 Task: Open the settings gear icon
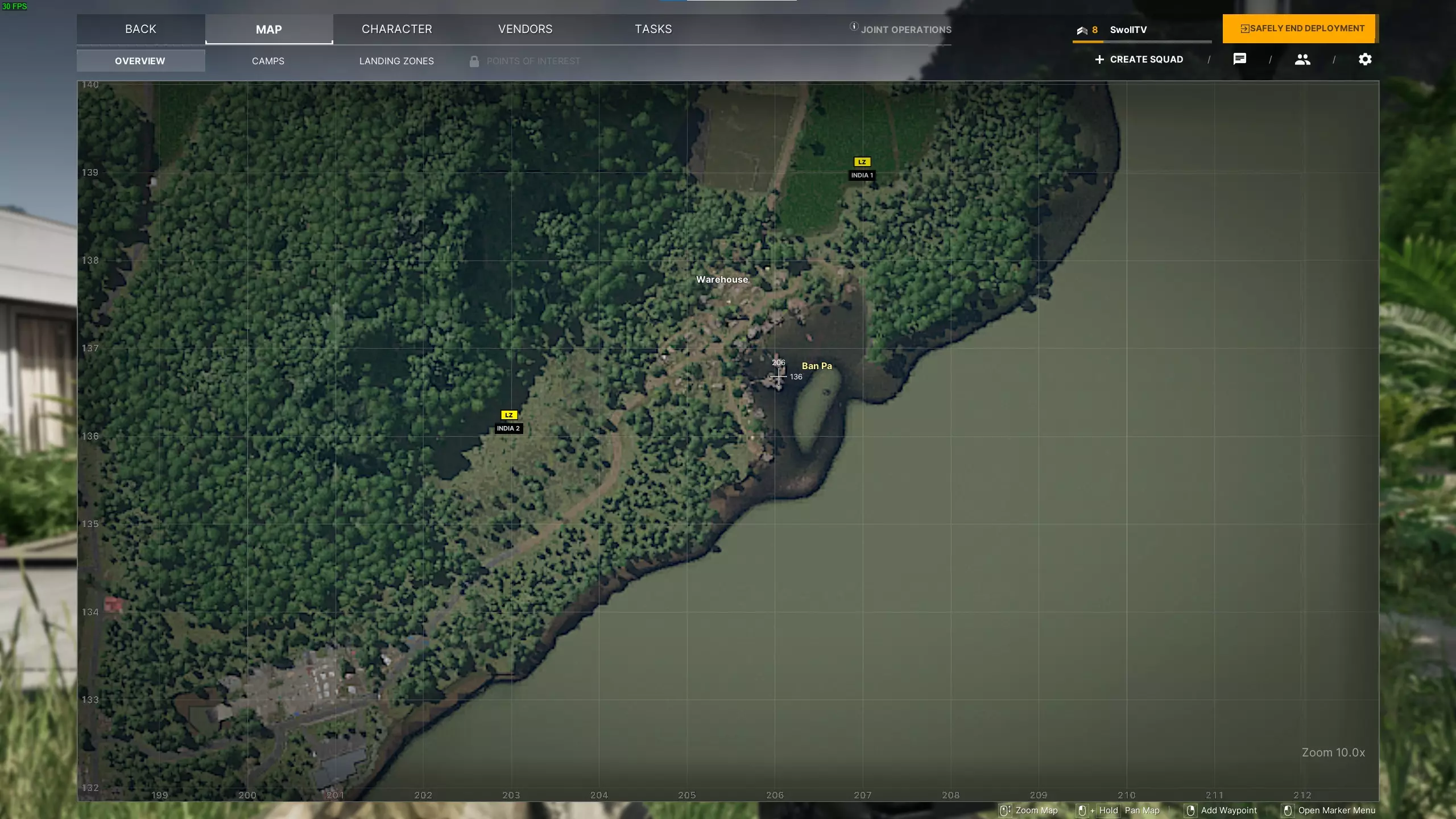point(1365,59)
